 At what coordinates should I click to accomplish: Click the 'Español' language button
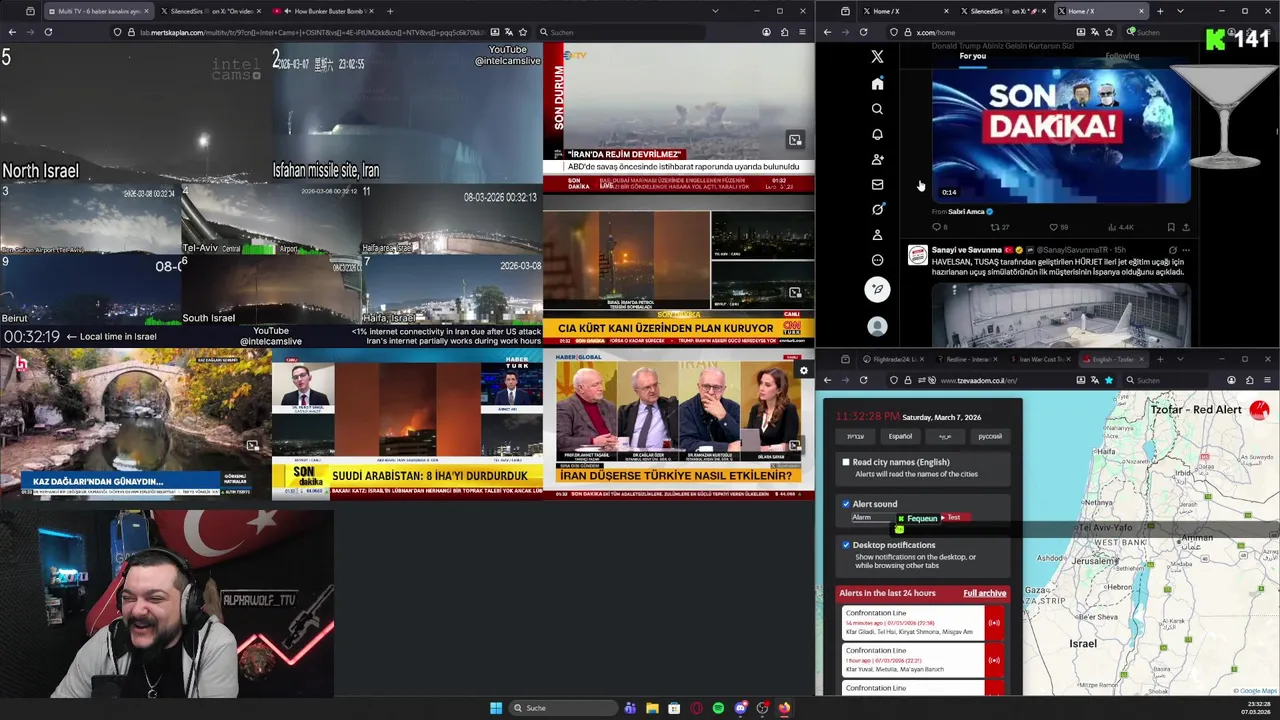[900, 436]
